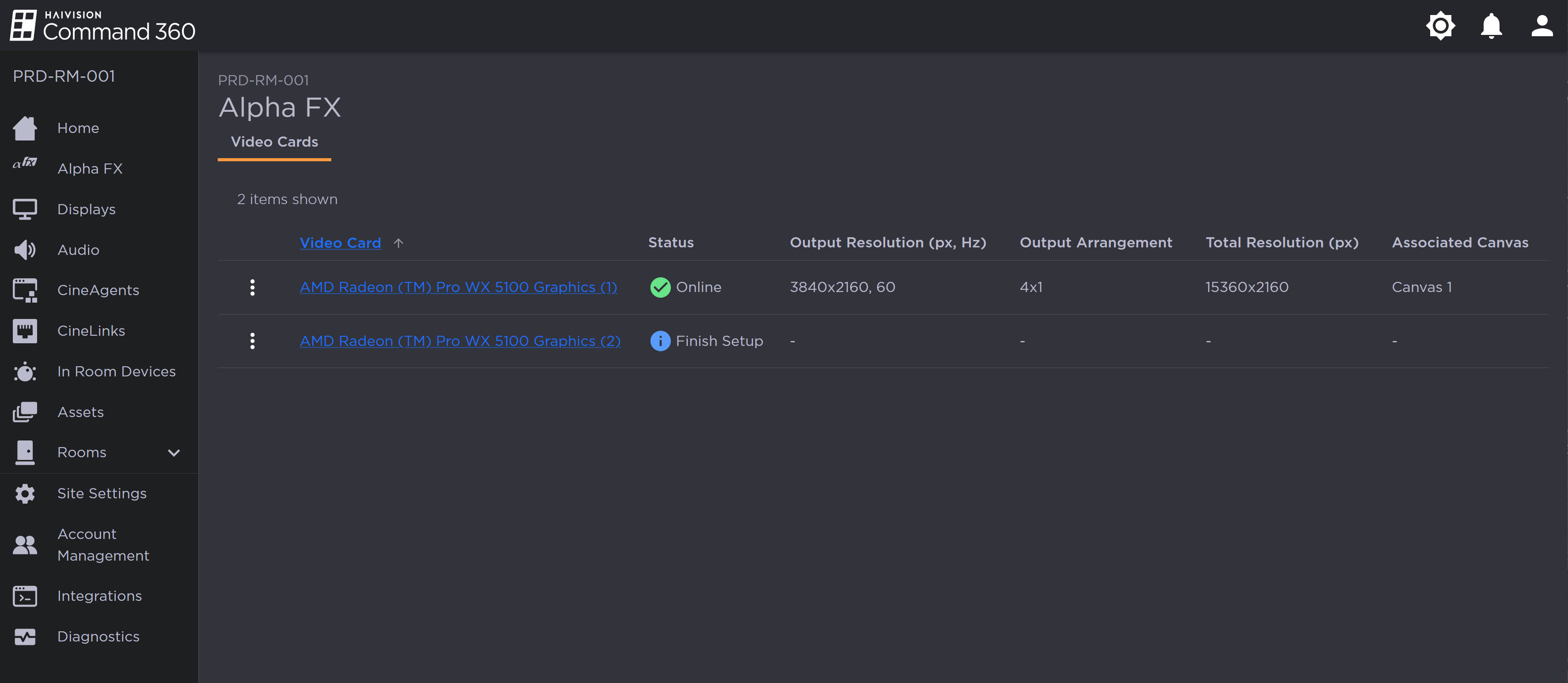Screen dimensions: 1568x683
Task: Open the Displays section
Action: [86, 209]
